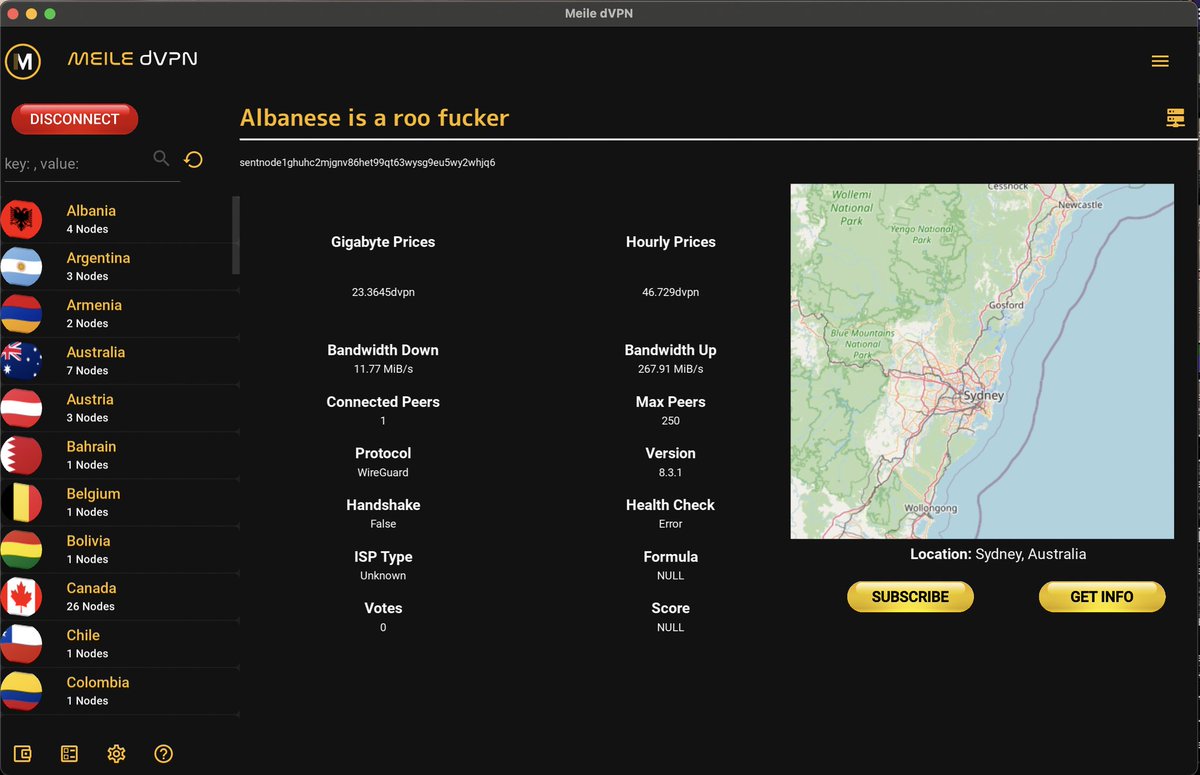Click the '46.729dvpn' hourly price
Viewport: 1200px width, 775px height.
tap(670, 292)
